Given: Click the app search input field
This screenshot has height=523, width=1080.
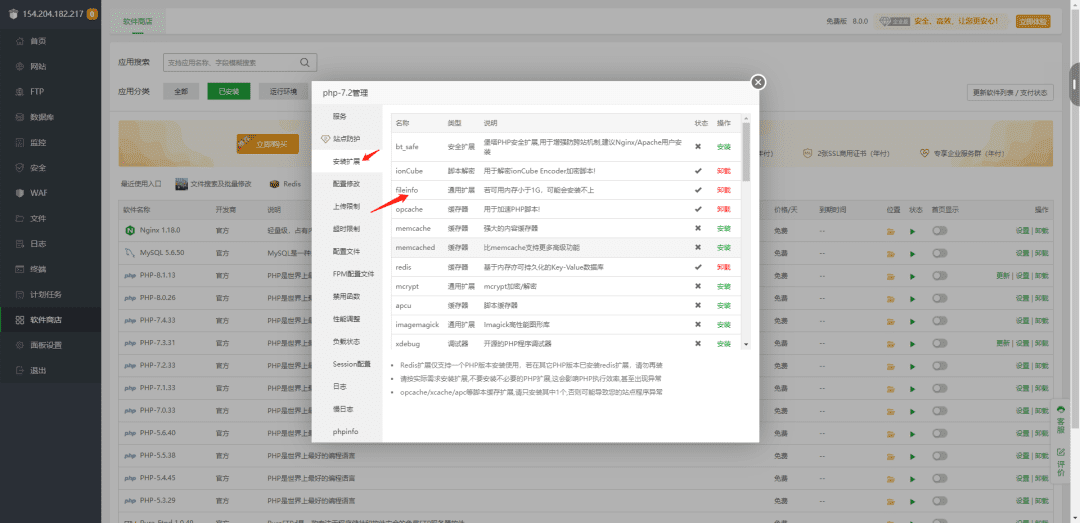Looking at the screenshot, I should tap(240, 62).
